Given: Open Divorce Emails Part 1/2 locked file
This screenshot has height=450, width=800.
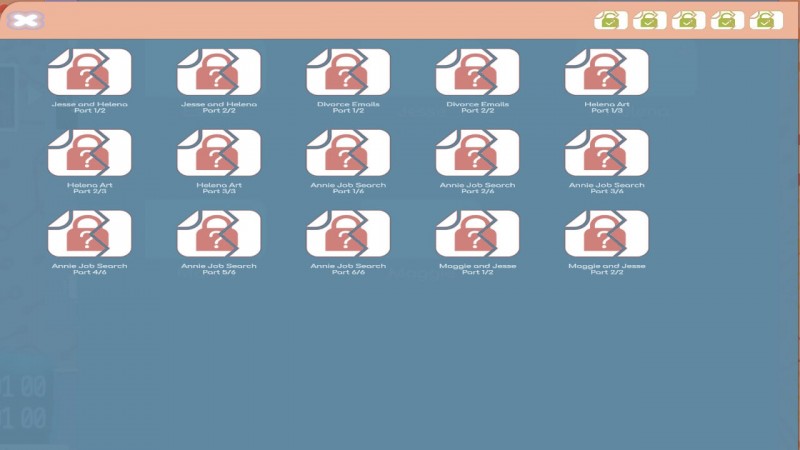Looking at the screenshot, I should (x=348, y=73).
